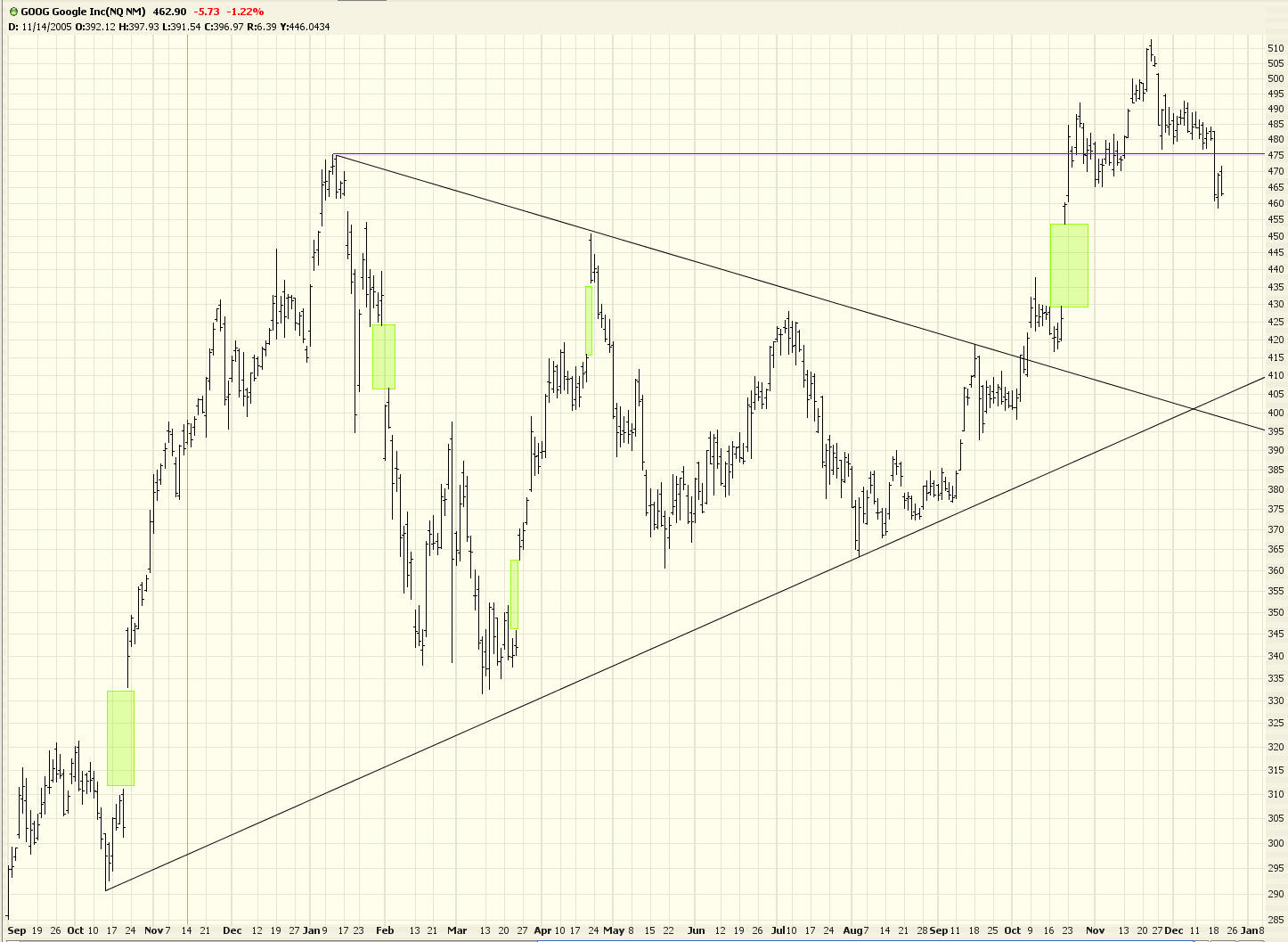Click the green status dot beside GOOG
Viewport: 1288px width, 942px height.
click(x=13, y=12)
